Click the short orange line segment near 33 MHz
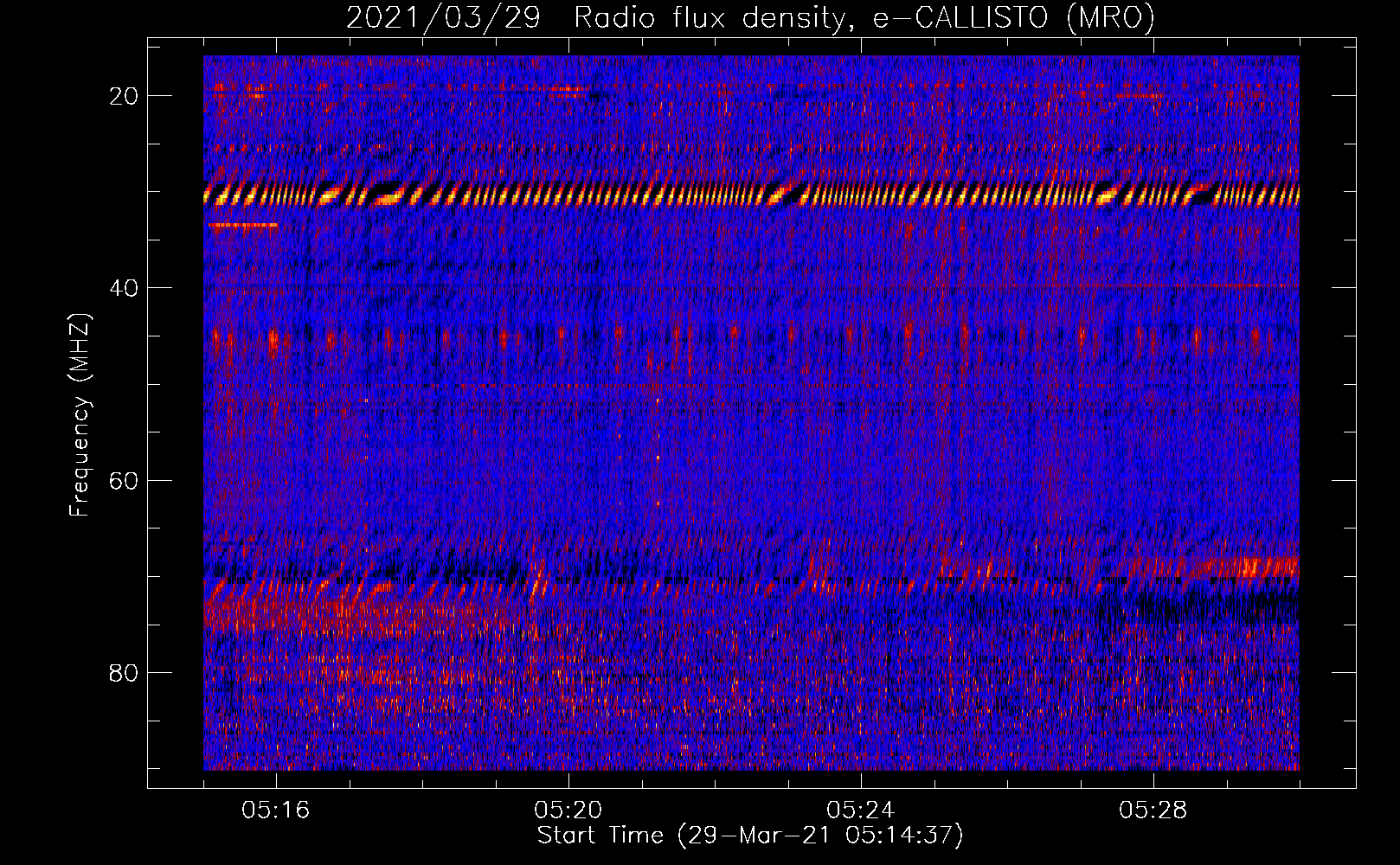 [242, 225]
